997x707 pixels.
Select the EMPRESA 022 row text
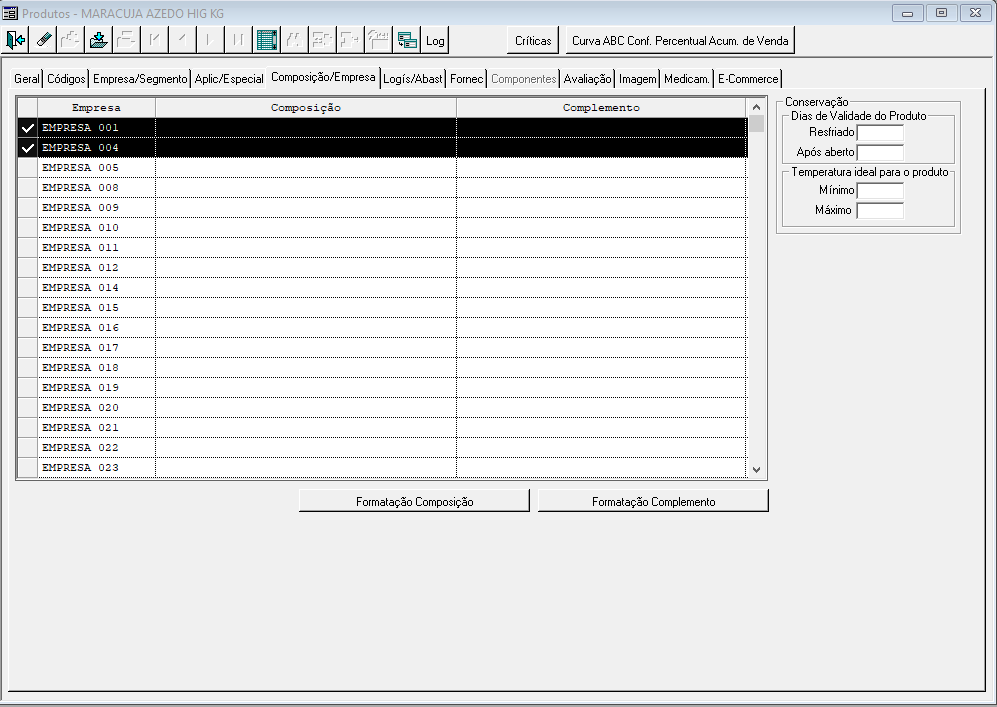[x=80, y=448]
